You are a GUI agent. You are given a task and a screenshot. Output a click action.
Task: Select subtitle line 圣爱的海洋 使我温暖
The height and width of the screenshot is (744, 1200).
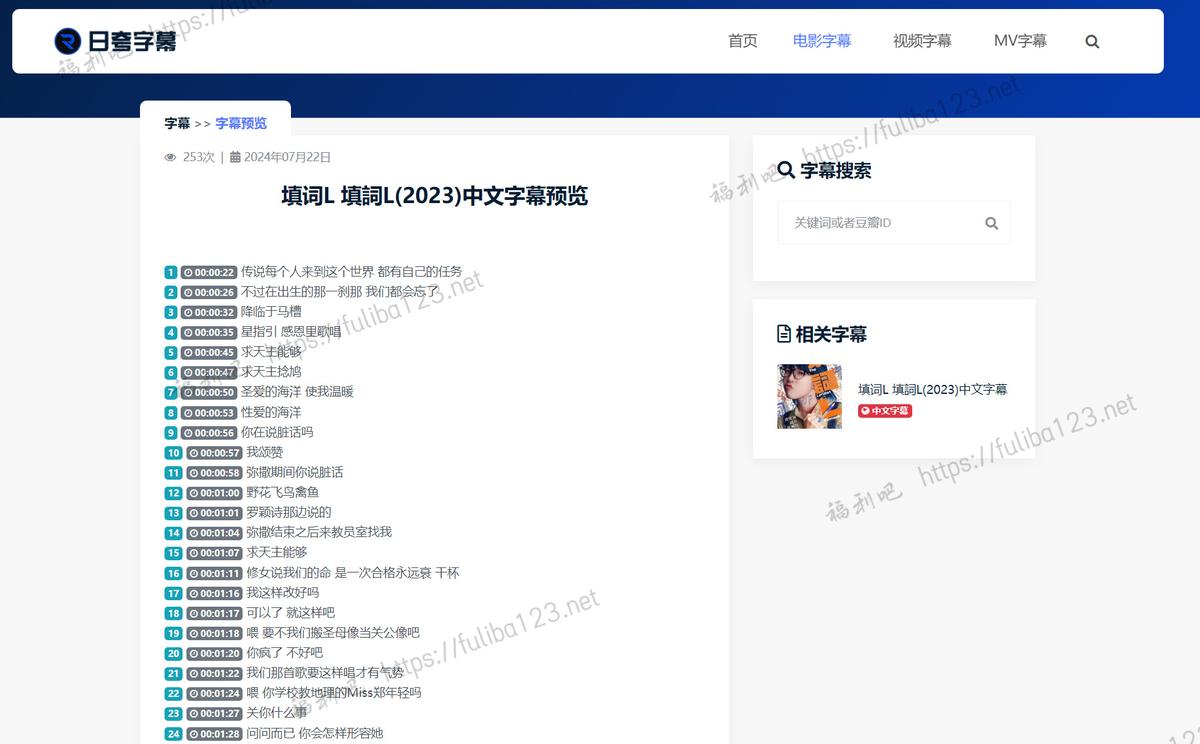(x=297, y=392)
